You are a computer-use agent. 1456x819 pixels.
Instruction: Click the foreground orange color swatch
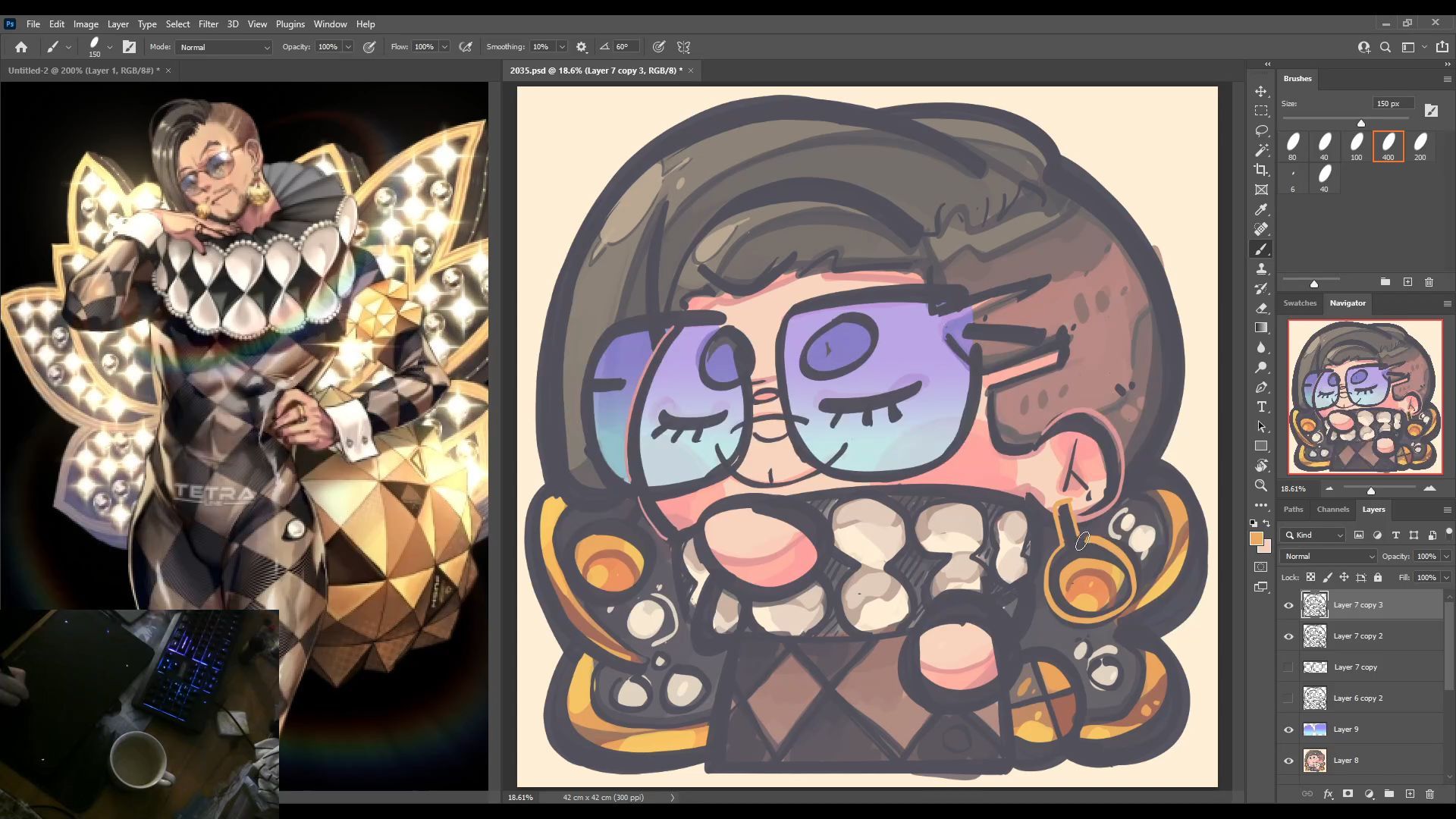[x=1257, y=538]
